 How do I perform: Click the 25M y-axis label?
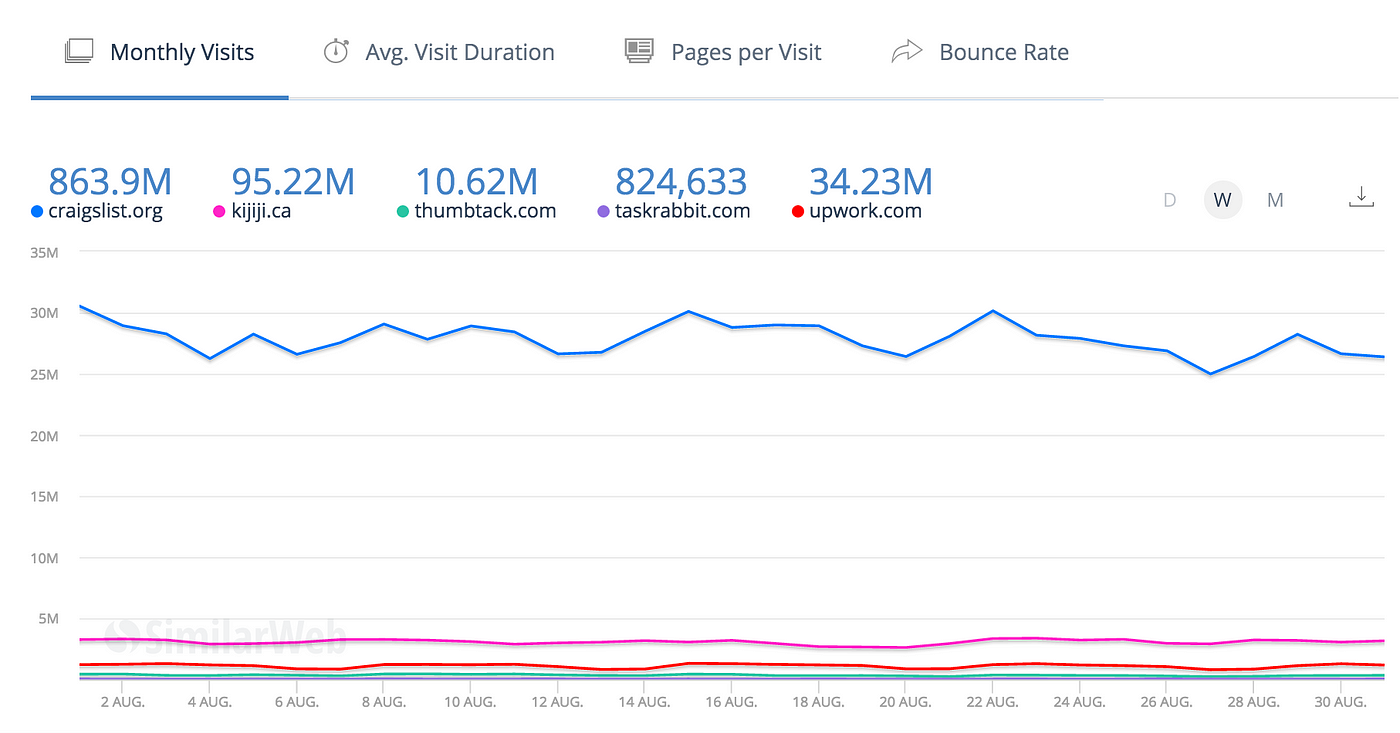click(44, 374)
